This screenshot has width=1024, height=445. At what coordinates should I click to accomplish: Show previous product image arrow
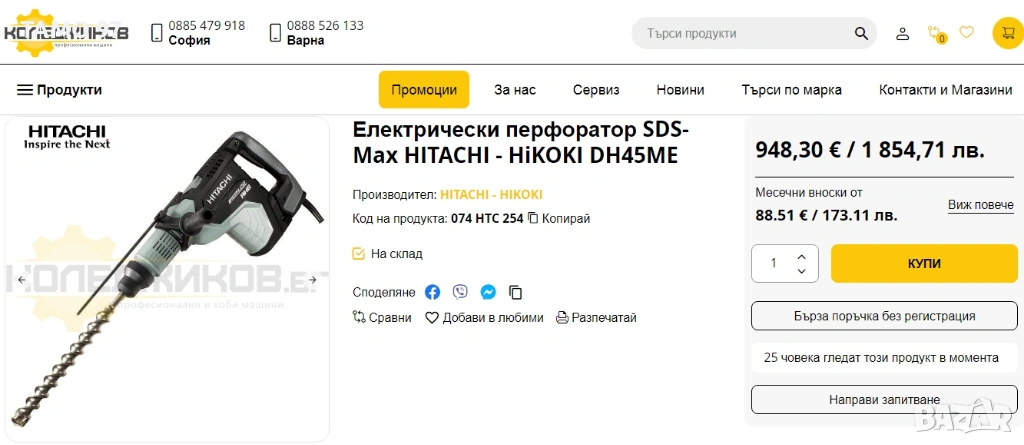21,280
